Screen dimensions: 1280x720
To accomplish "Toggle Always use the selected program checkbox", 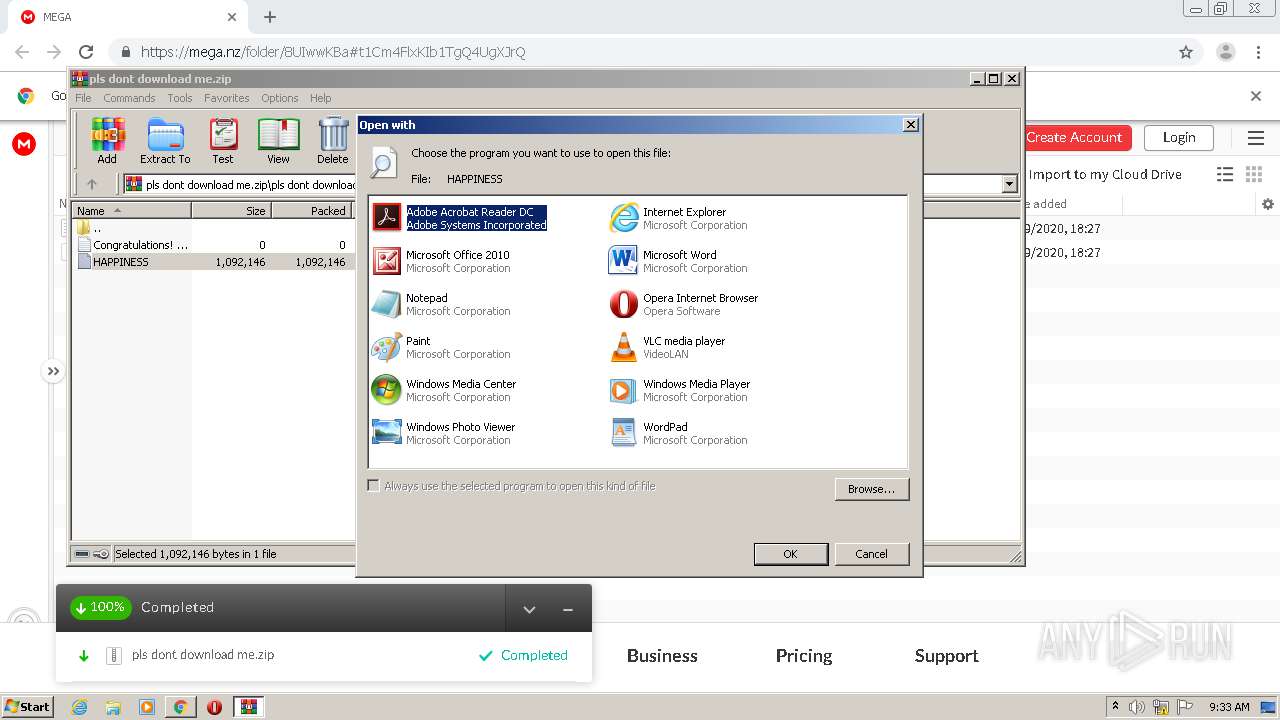I will pos(374,486).
